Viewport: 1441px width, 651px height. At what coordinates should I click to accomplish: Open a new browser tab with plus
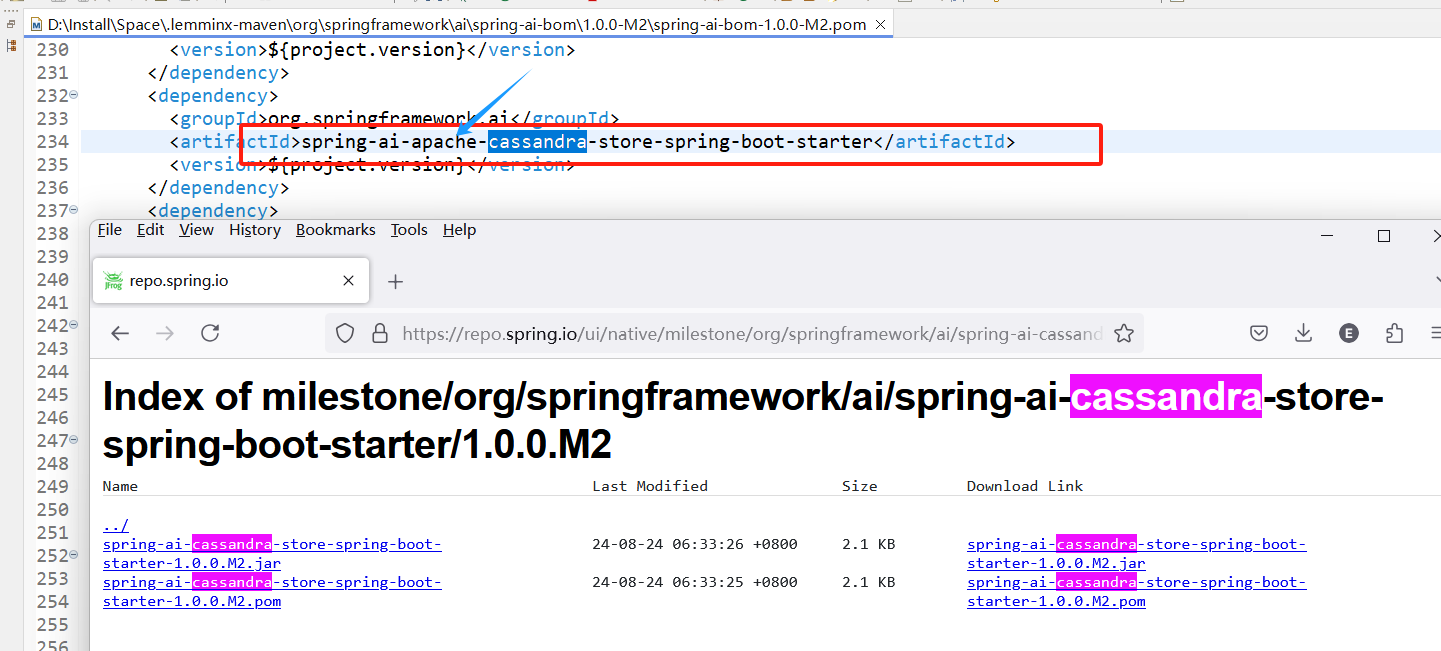click(x=395, y=282)
